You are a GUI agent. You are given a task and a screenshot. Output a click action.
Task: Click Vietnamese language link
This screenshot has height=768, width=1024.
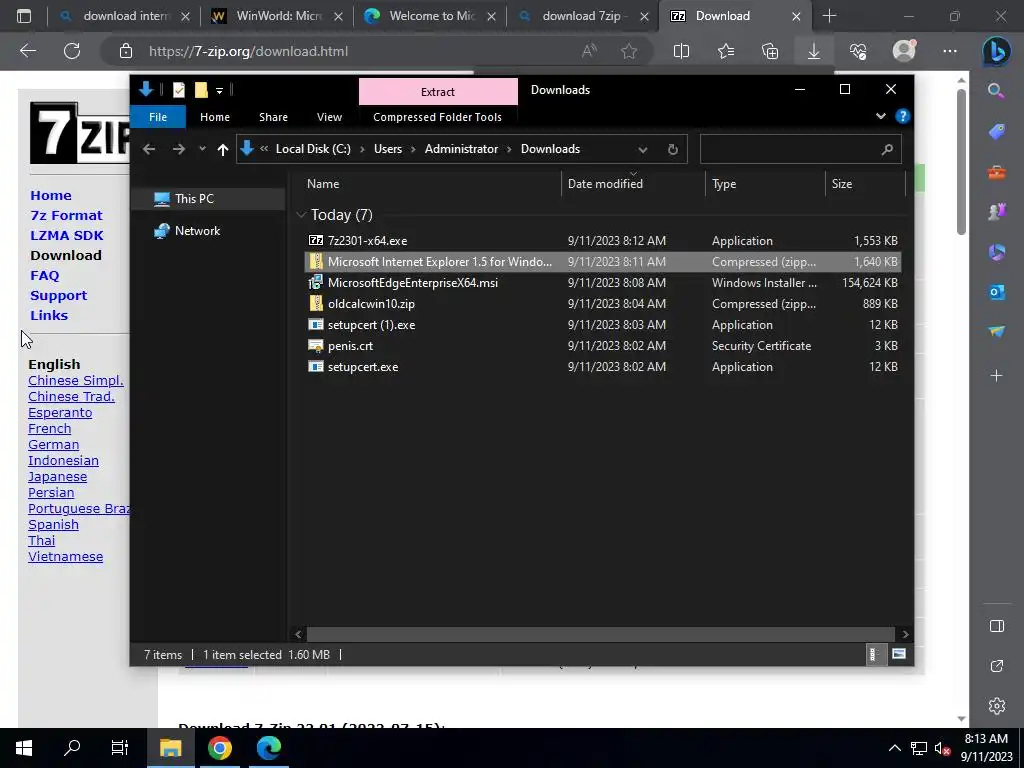click(65, 557)
